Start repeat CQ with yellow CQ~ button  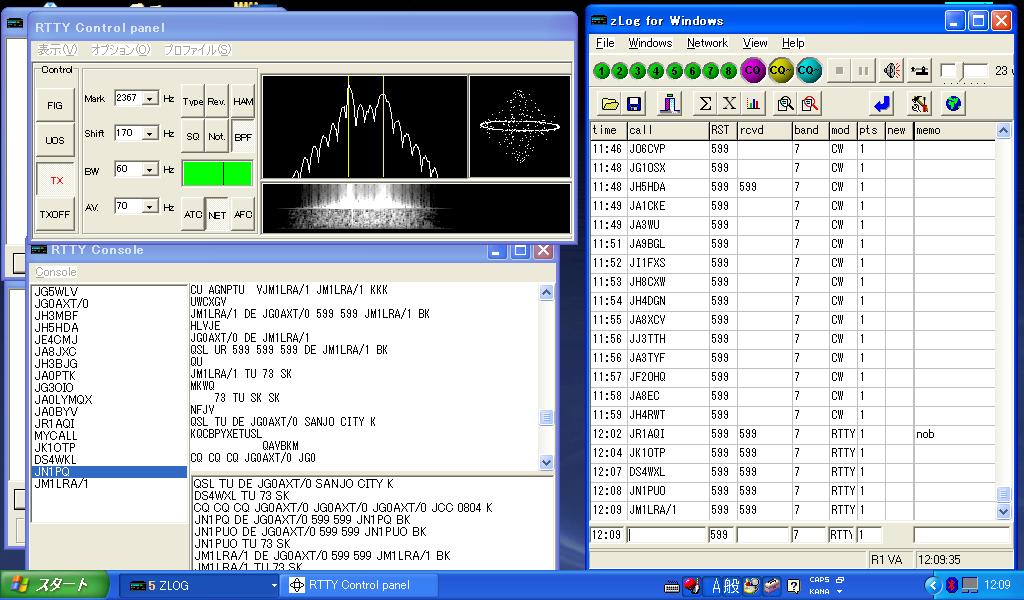pos(780,70)
